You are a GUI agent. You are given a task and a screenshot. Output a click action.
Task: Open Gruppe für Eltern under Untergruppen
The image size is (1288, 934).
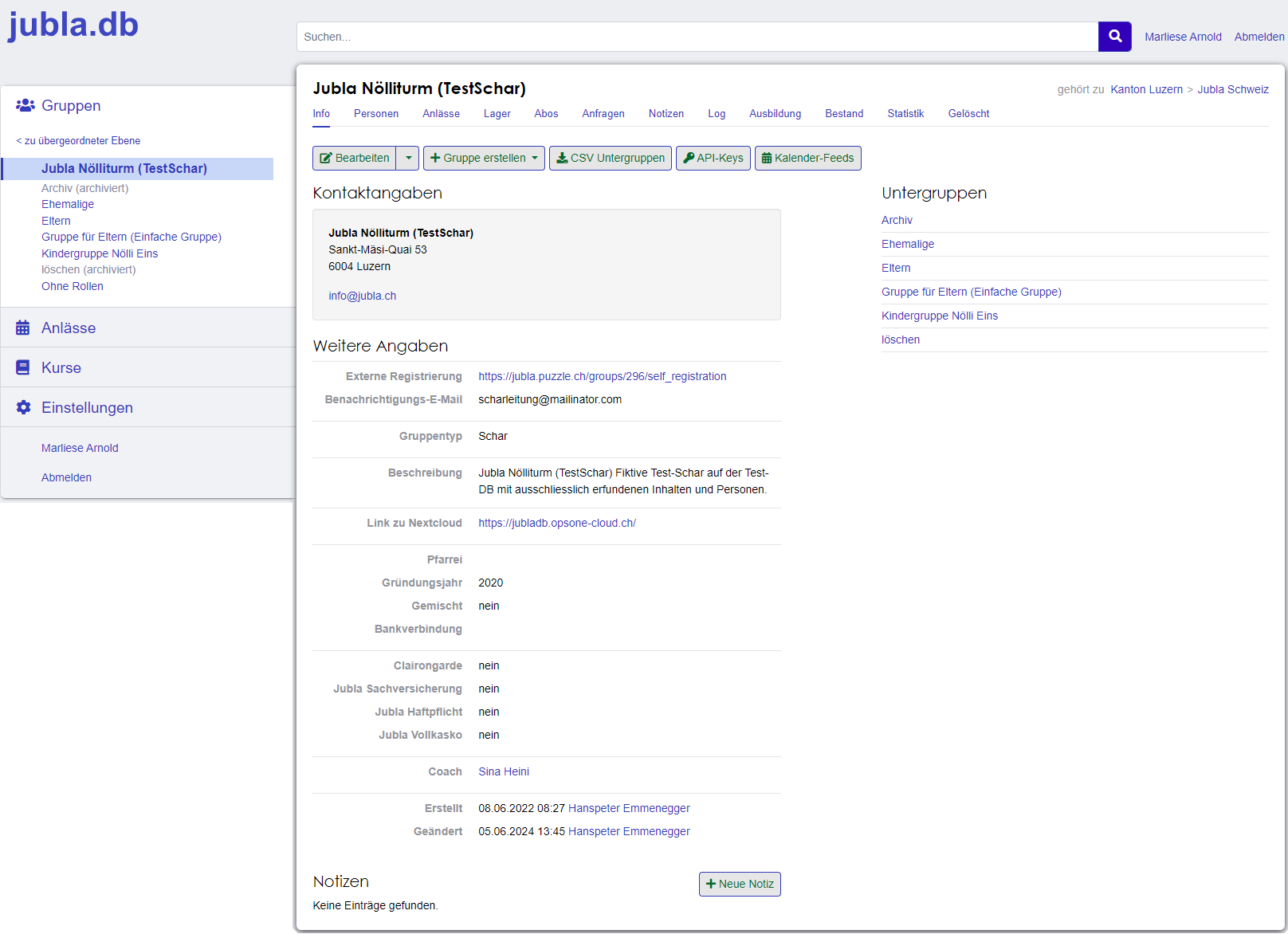pos(972,292)
